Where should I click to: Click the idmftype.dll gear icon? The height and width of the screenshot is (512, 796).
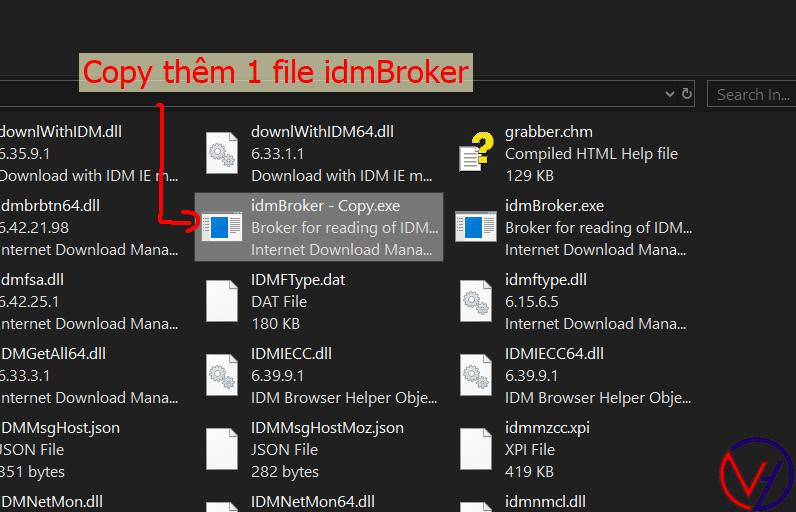[x=475, y=301]
